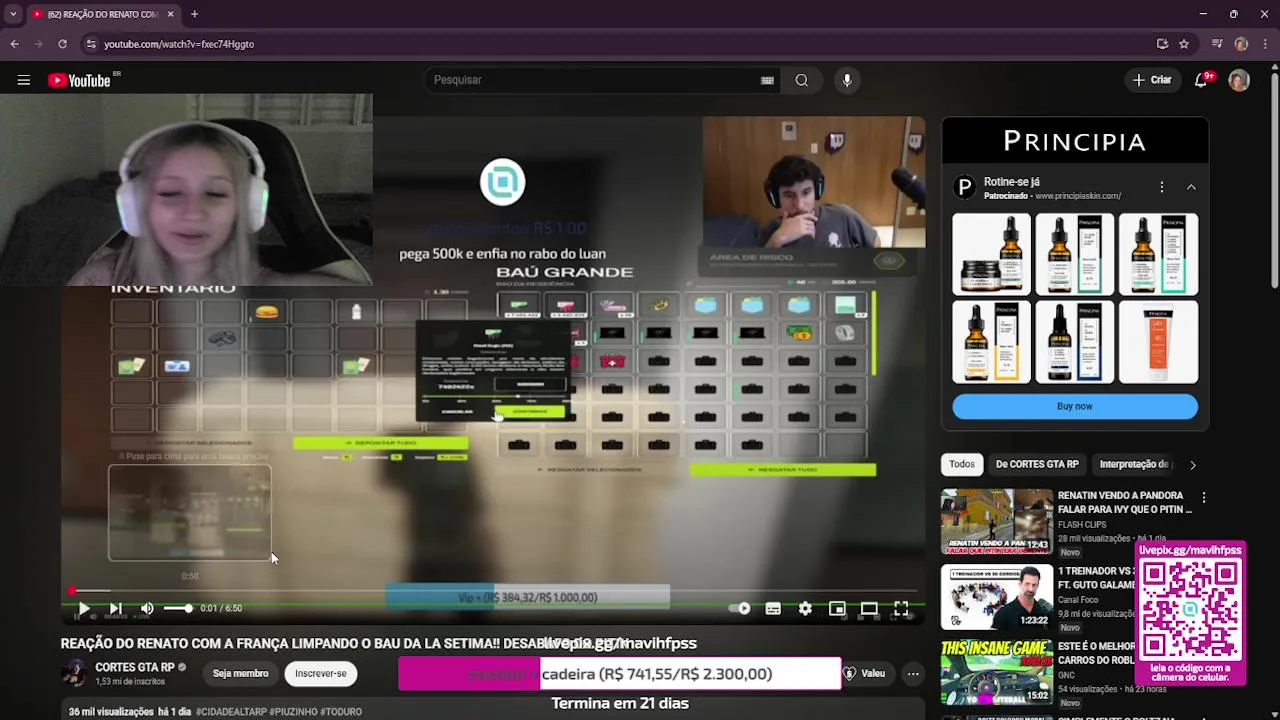
Task: Adjust the player volume slider
Action: (x=178, y=608)
